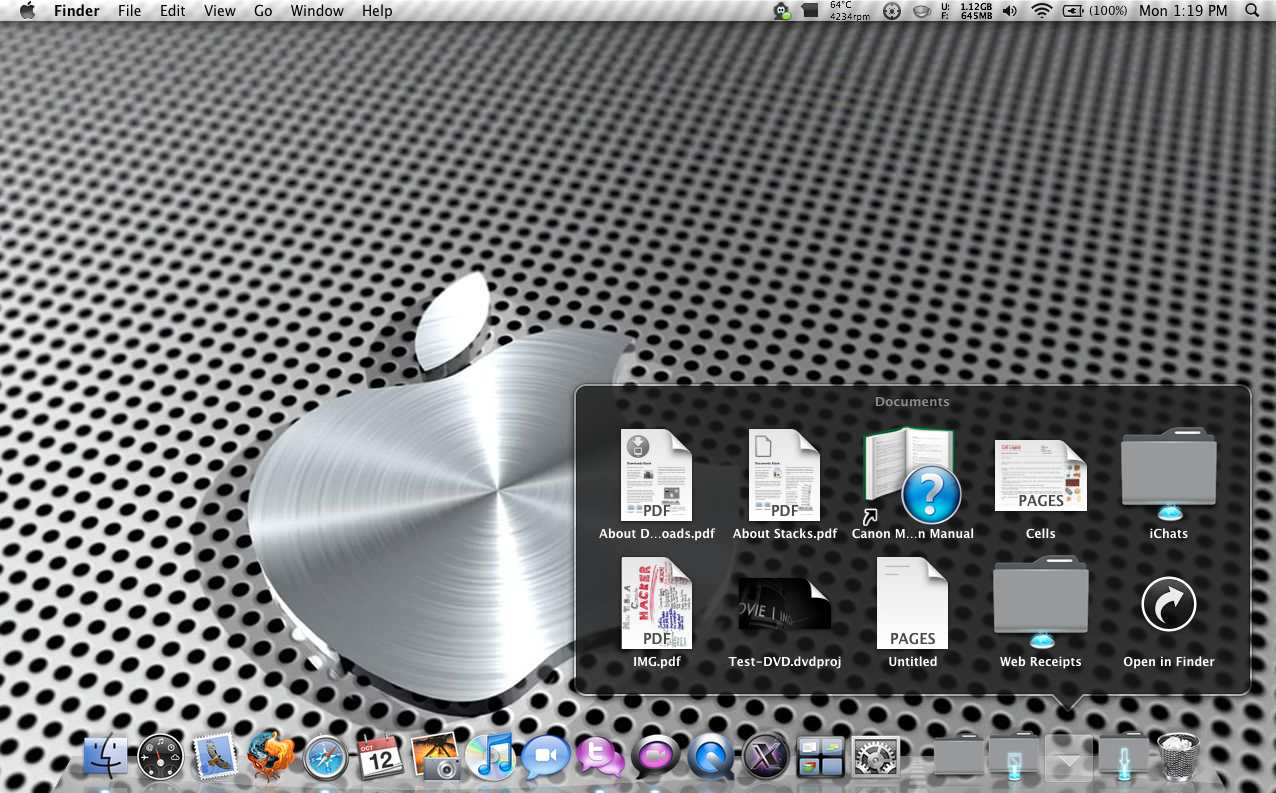Screen dimensions: 1276x793
Task: Expand the glowing folder stack left of the Documents stack
Action: pyautogui.click(x=1014, y=757)
